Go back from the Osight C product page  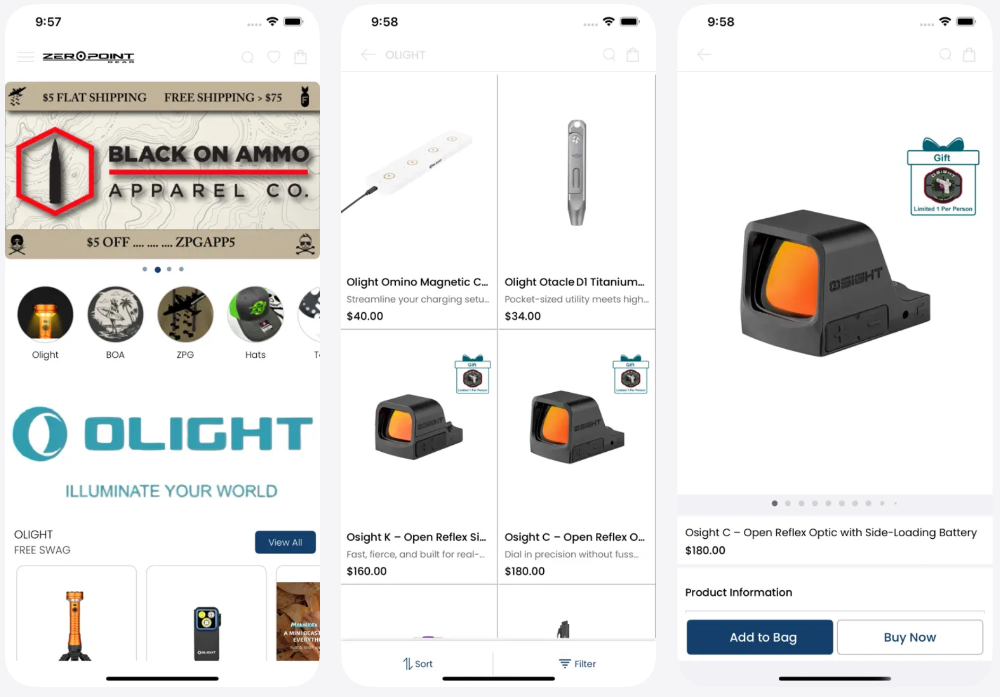[704, 55]
